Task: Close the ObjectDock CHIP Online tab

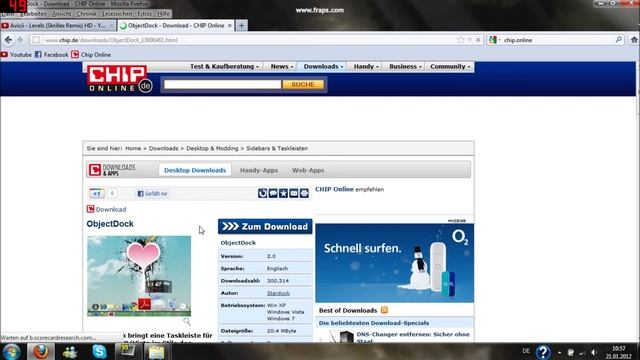Action: point(229,25)
